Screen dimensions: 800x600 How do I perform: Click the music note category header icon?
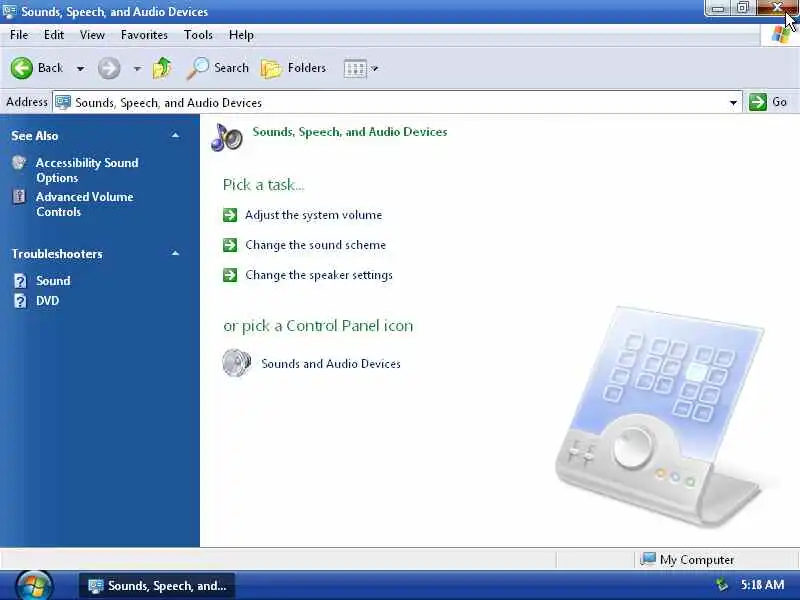[x=227, y=137]
